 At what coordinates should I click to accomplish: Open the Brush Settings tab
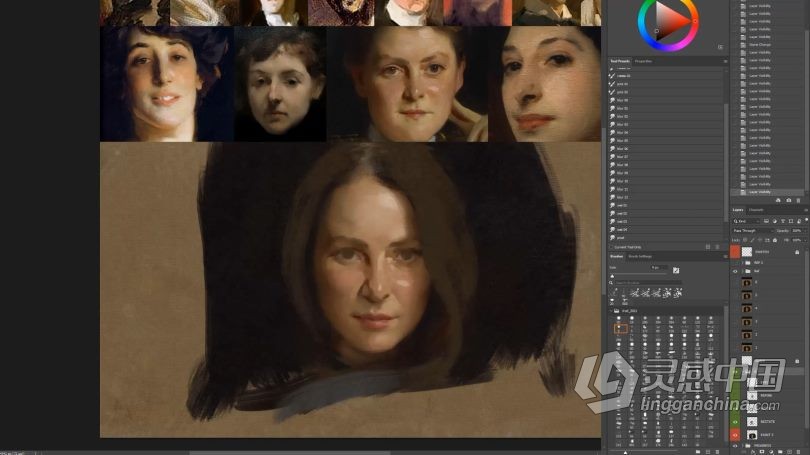click(x=640, y=256)
